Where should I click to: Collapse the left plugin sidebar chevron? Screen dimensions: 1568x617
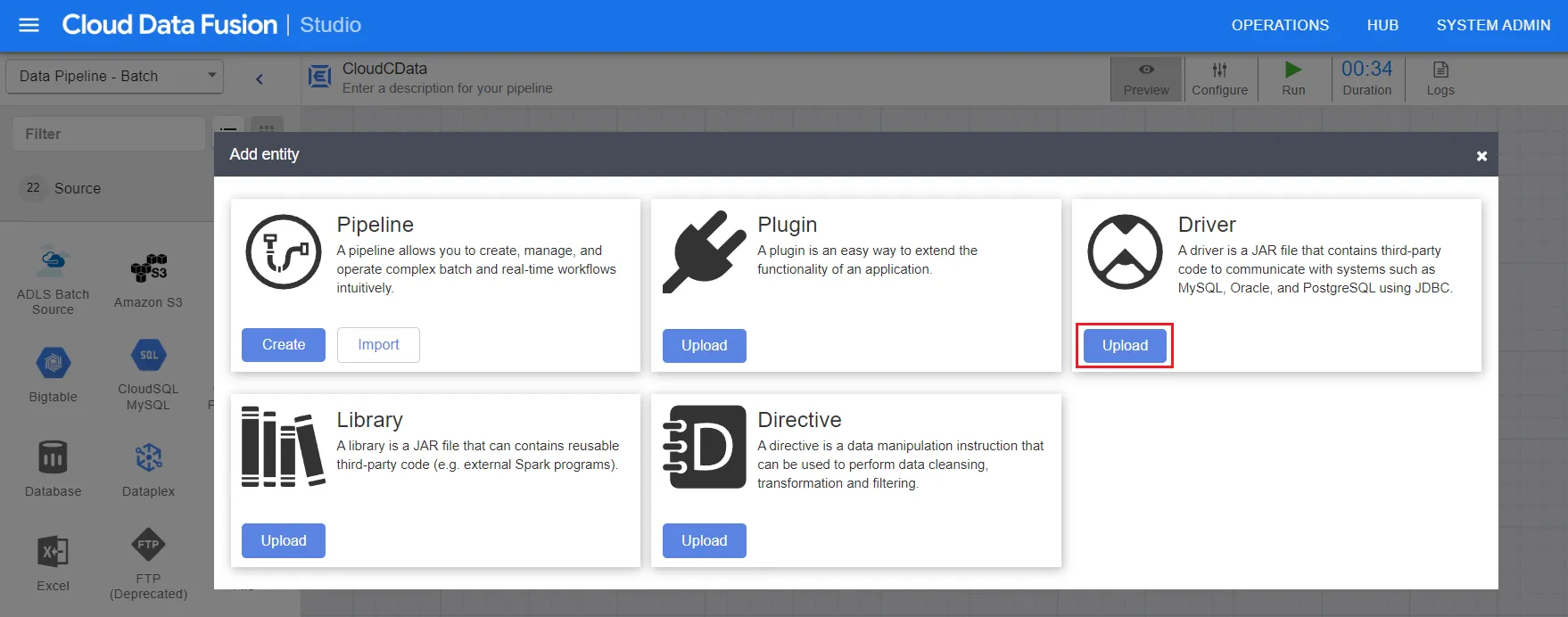click(260, 78)
